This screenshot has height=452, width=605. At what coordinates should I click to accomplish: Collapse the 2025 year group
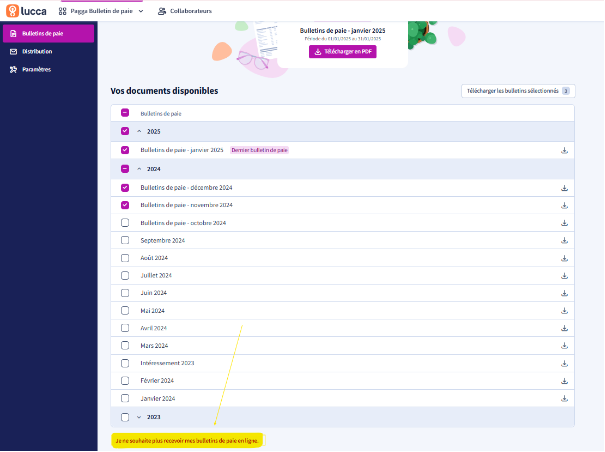click(x=139, y=131)
